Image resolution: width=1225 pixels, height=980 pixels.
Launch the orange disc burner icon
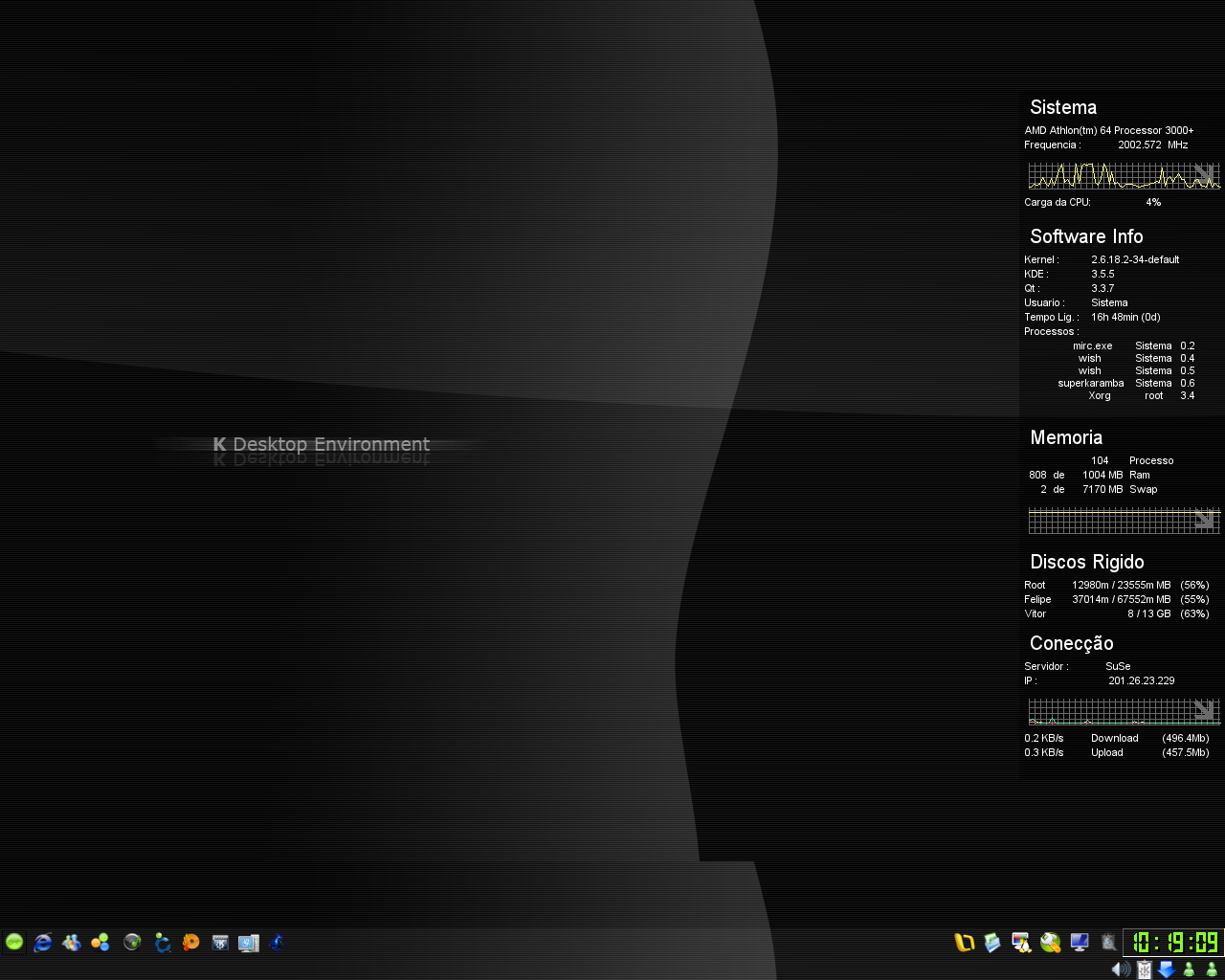(191, 943)
